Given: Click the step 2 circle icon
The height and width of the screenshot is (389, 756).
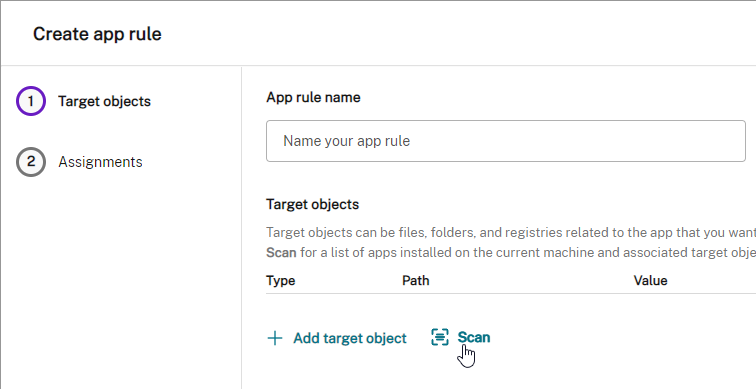Looking at the screenshot, I should [31, 161].
